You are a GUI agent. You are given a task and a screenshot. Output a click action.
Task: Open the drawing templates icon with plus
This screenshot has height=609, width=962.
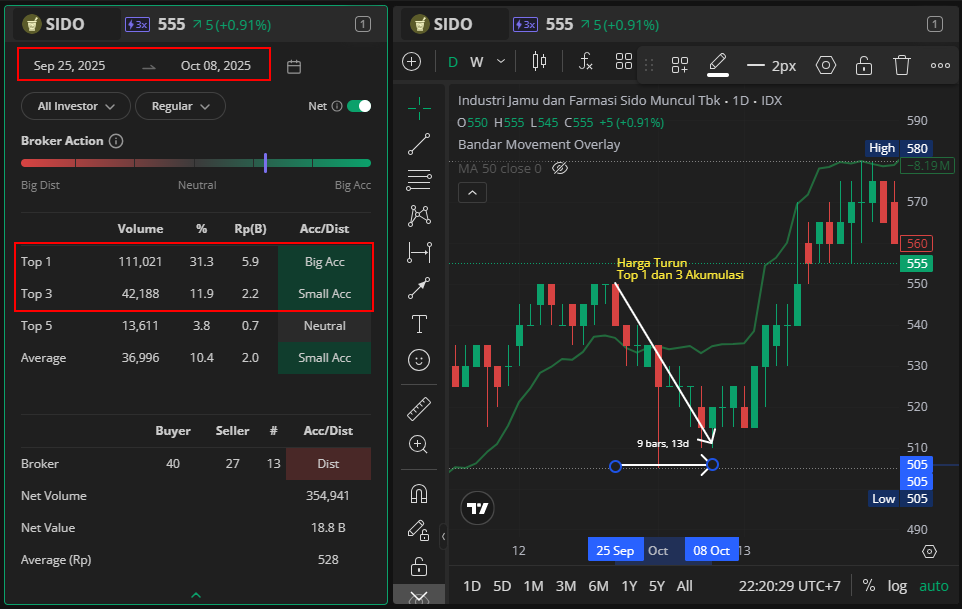pos(680,65)
